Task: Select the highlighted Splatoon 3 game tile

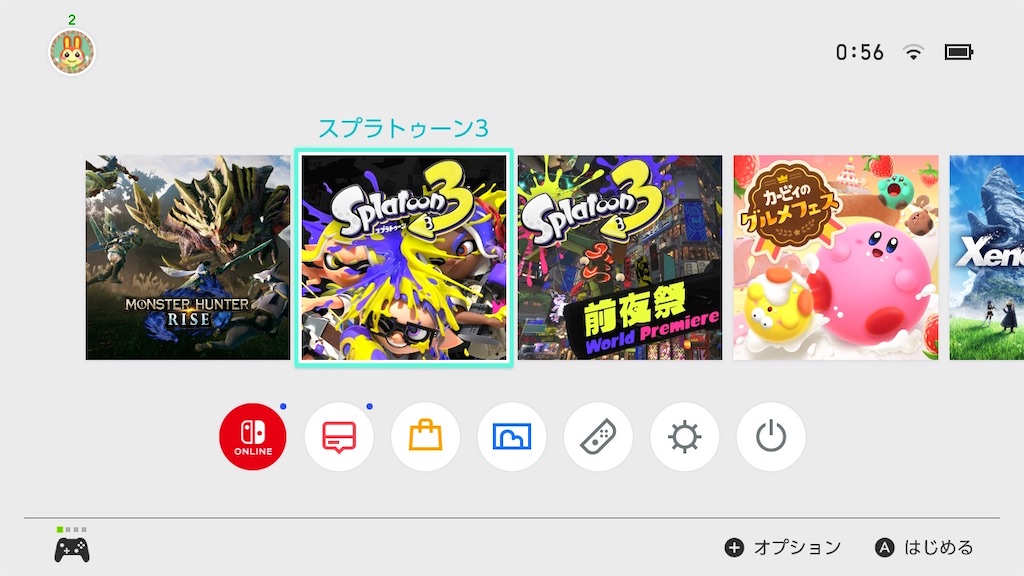Action: point(404,257)
